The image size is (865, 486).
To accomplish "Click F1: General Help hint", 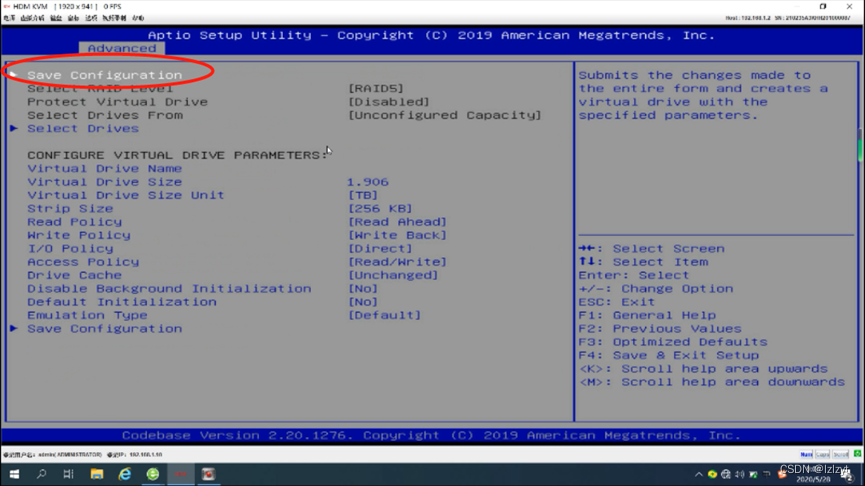I will pos(647,315).
